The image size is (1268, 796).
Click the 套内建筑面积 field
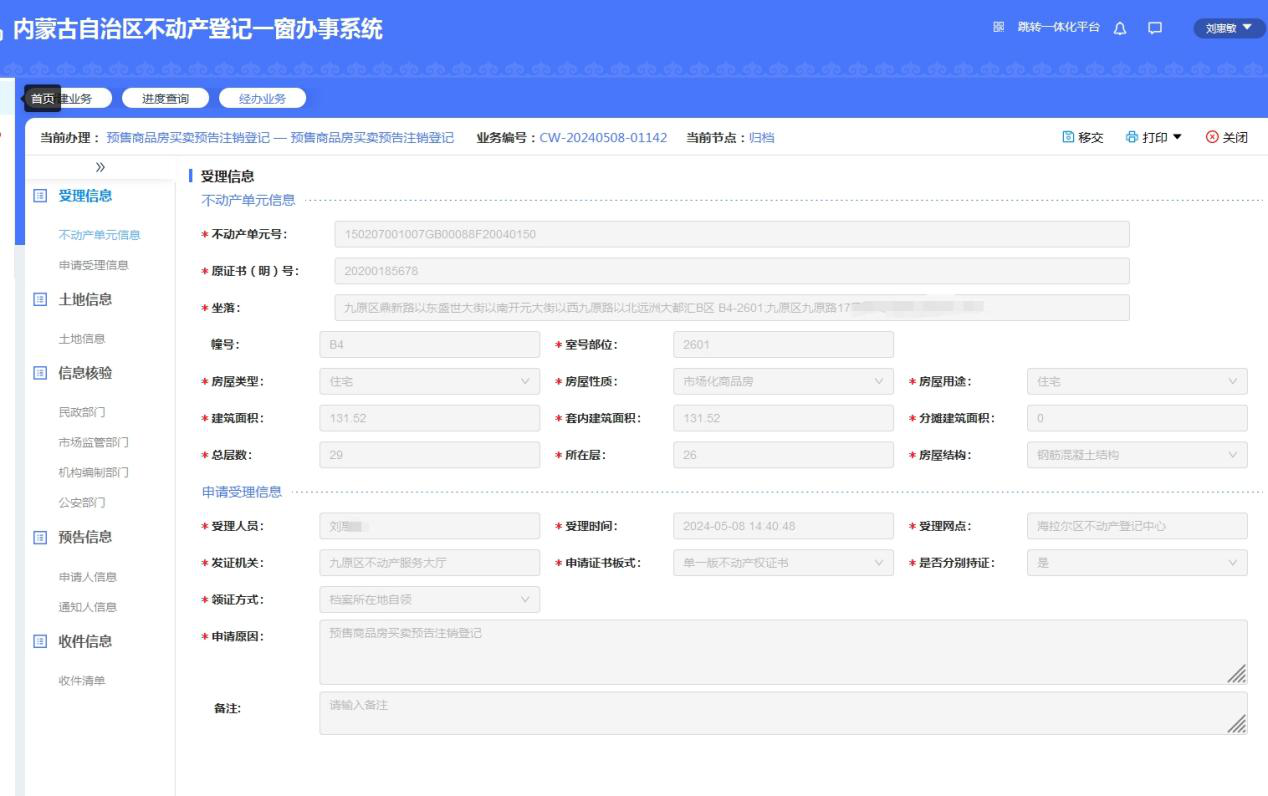(784, 418)
